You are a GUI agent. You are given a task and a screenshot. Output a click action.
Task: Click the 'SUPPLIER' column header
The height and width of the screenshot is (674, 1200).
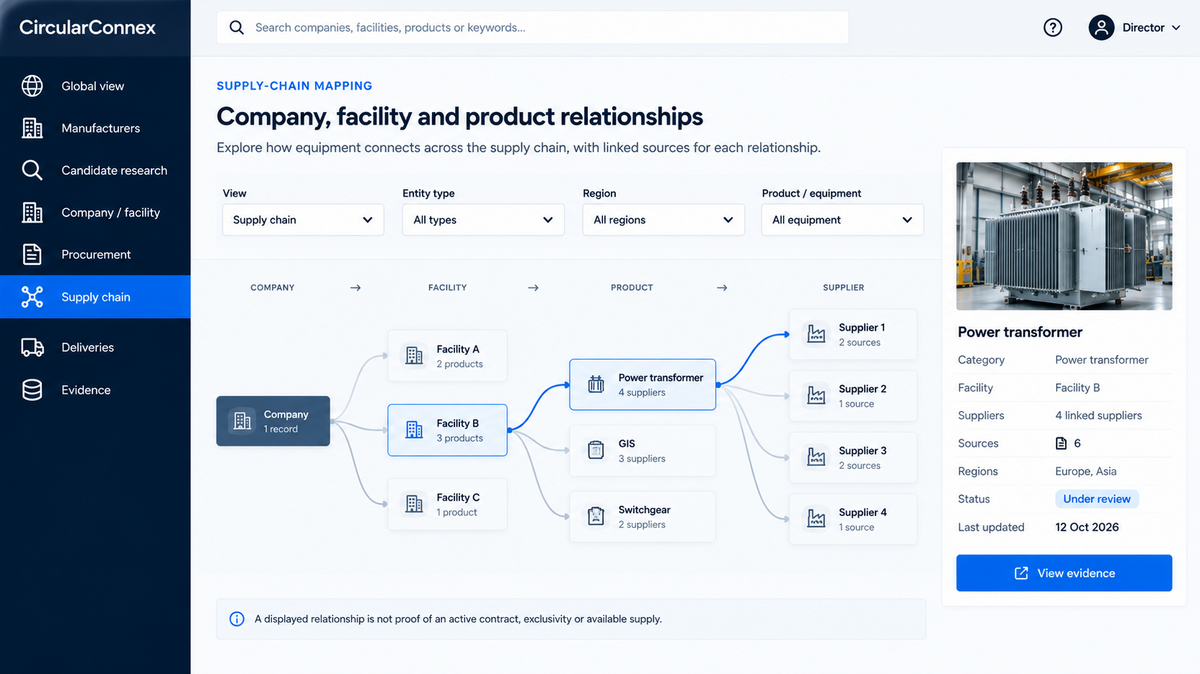tap(843, 287)
